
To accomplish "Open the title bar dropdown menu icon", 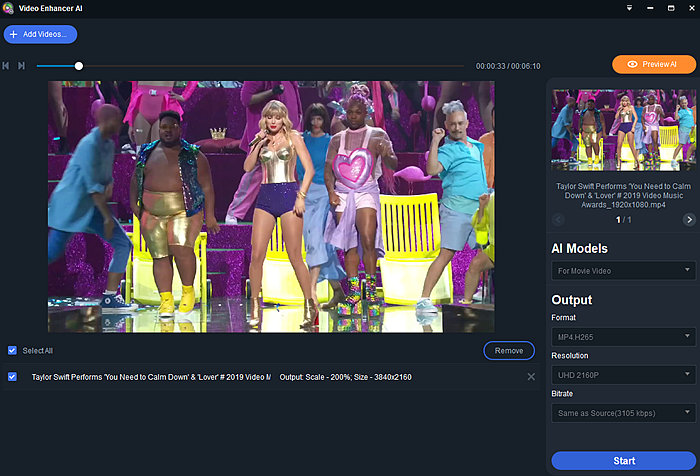I will click(x=630, y=8).
